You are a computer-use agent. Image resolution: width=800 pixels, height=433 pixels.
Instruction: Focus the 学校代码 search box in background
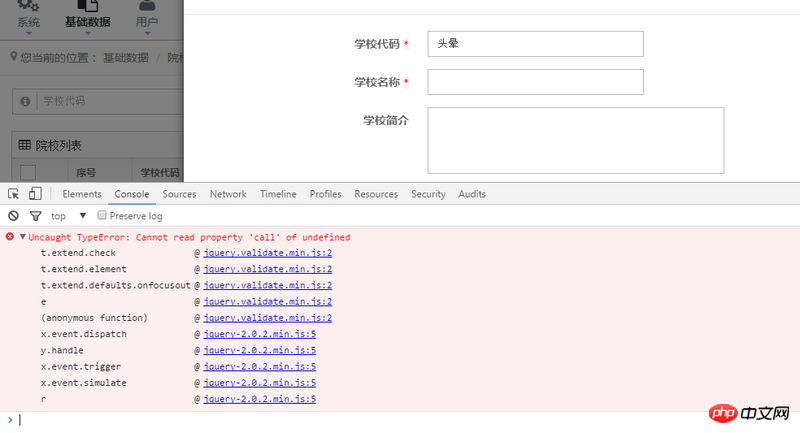(x=110, y=101)
